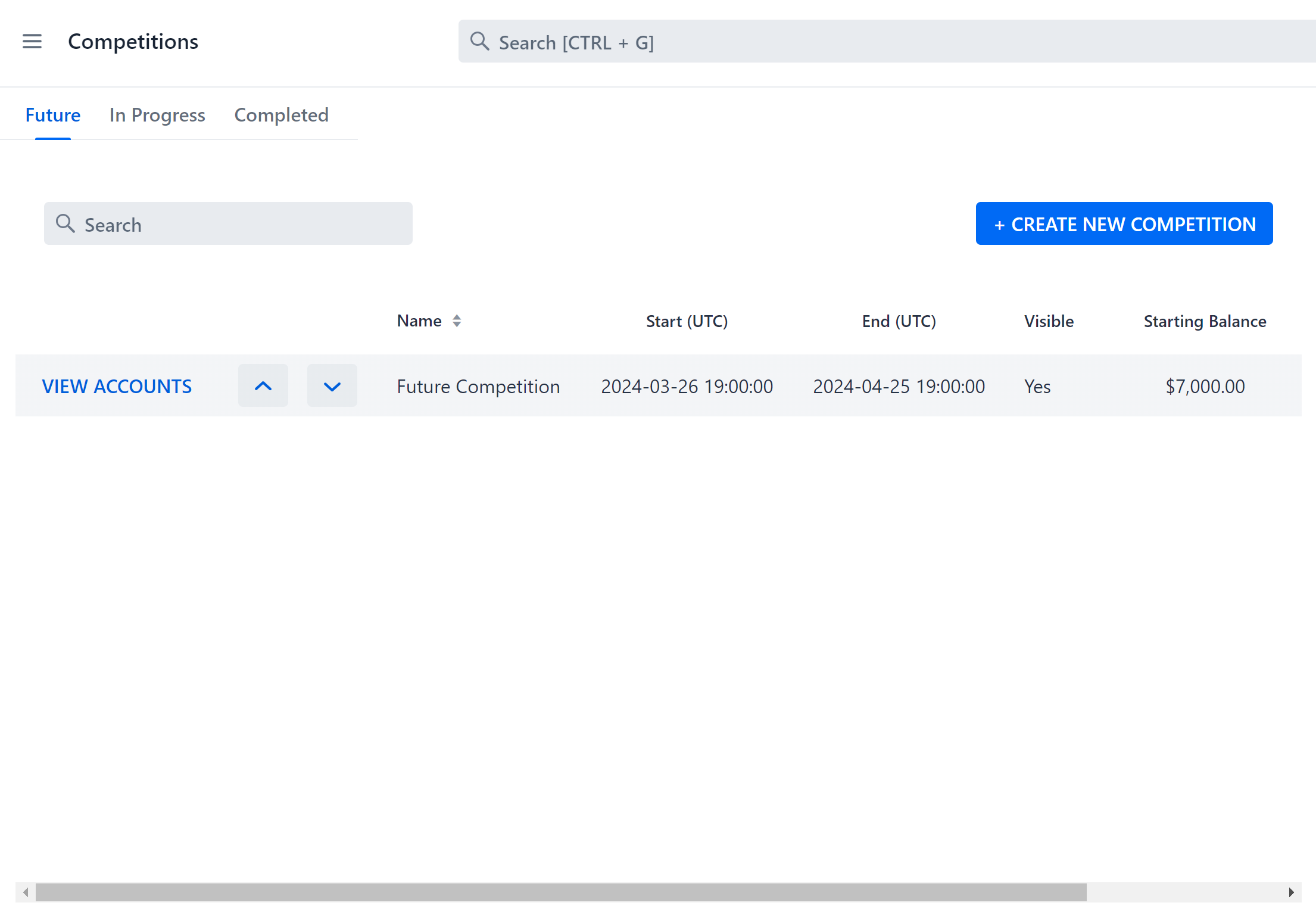The image size is (1316, 915).
Task: Click the horizontal scrollbar thumb
Action: (560, 892)
